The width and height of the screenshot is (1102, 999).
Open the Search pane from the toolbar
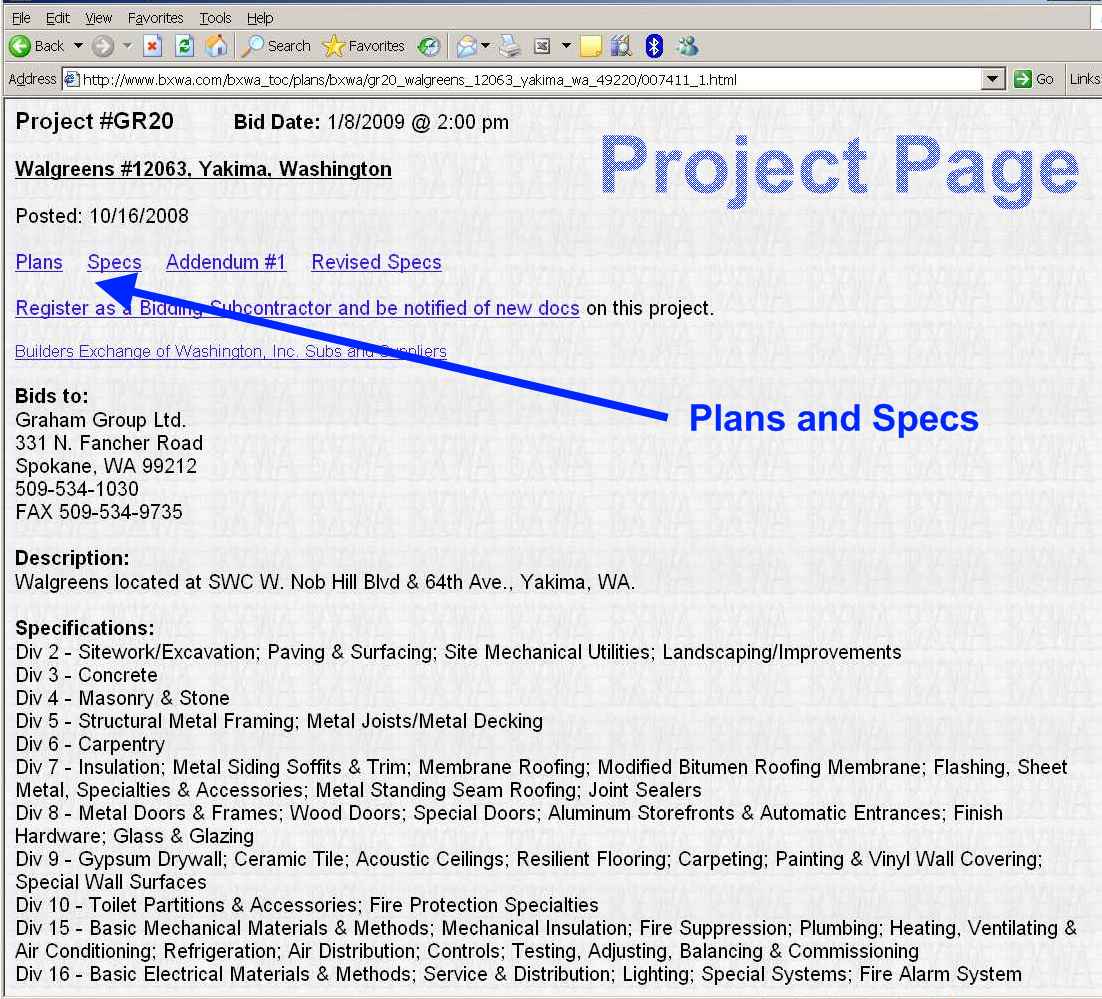(x=276, y=46)
